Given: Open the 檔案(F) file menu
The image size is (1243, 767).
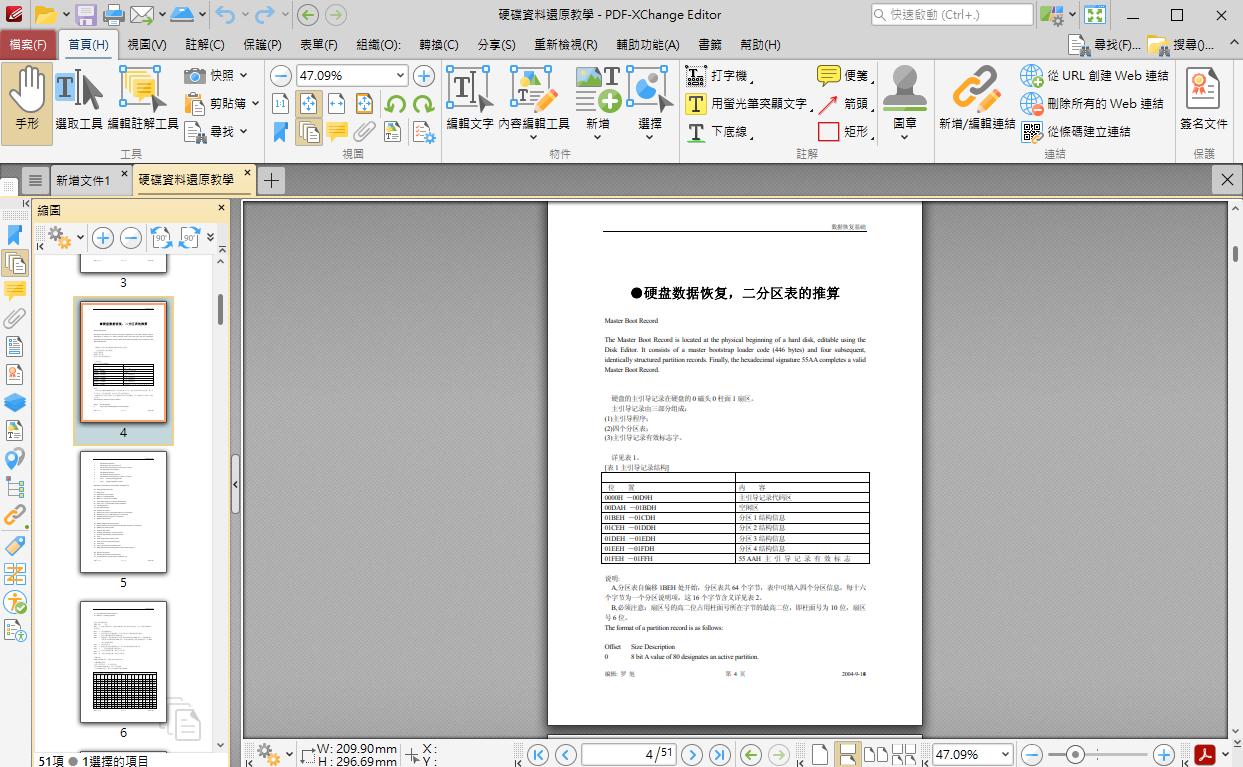Looking at the screenshot, I should click(x=28, y=45).
